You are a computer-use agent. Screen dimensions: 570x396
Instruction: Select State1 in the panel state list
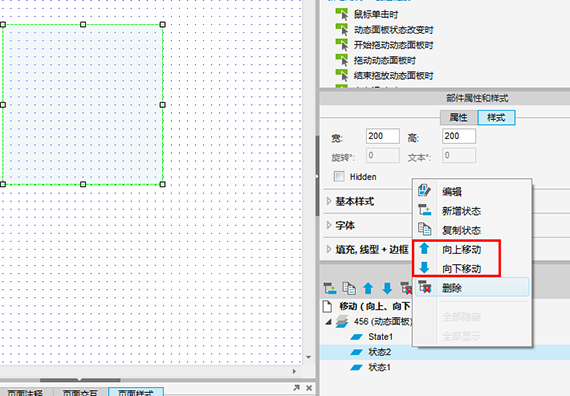pos(380,337)
